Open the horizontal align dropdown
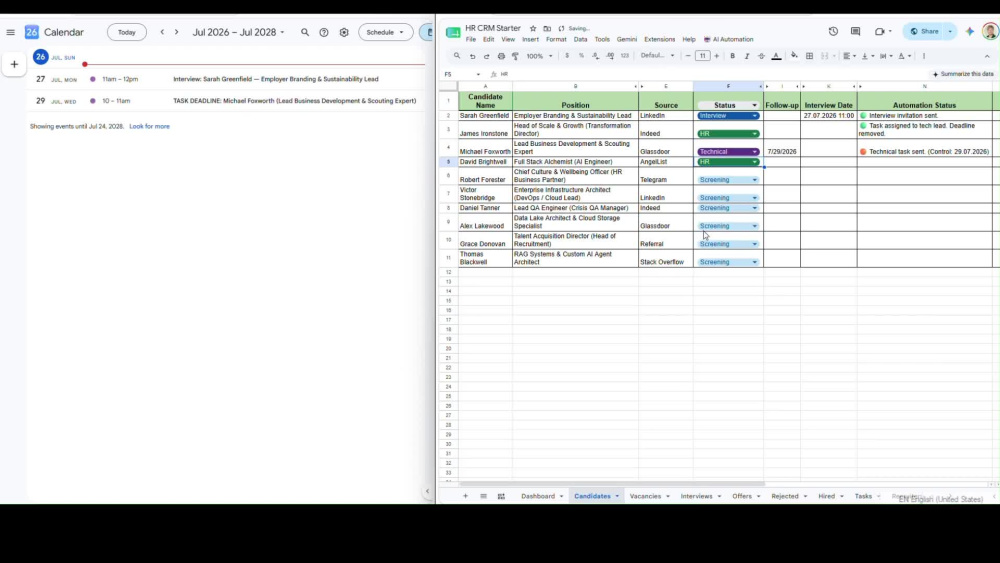This screenshot has width=1000, height=563. coord(849,56)
